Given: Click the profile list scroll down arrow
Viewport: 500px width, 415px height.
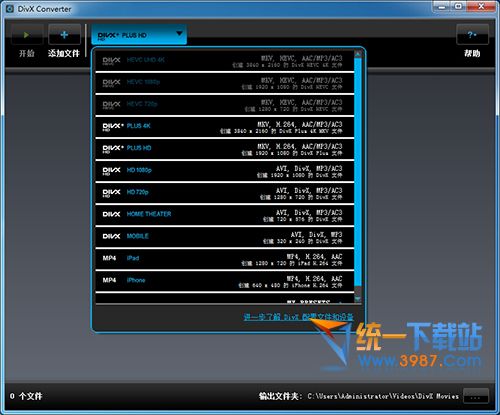Looking at the screenshot, I should click(358, 299).
